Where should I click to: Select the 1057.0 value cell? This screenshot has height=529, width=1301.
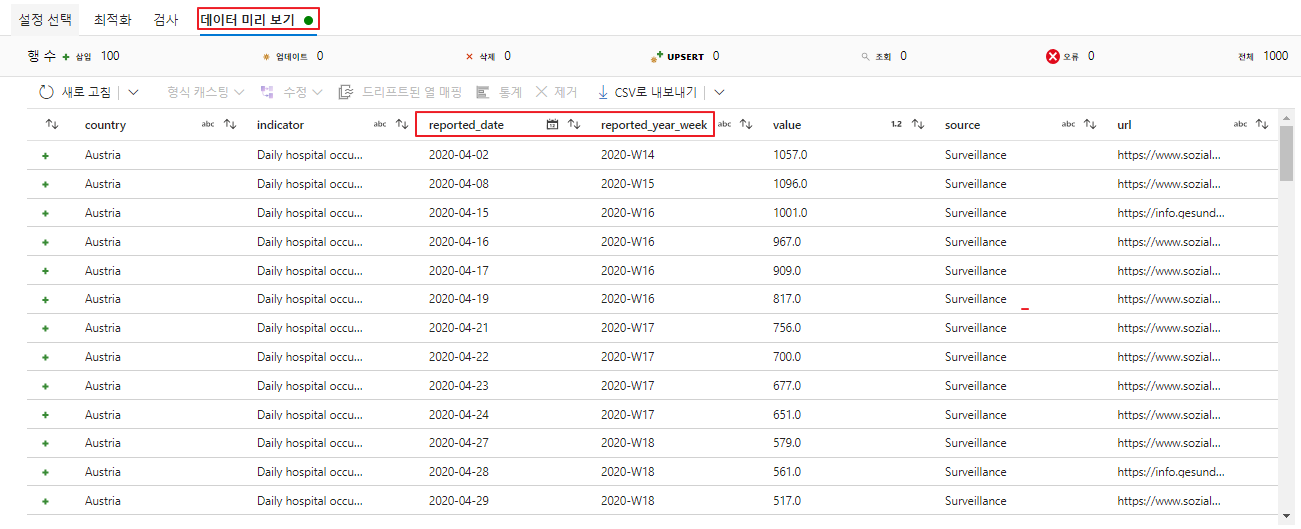pos(790,155)
